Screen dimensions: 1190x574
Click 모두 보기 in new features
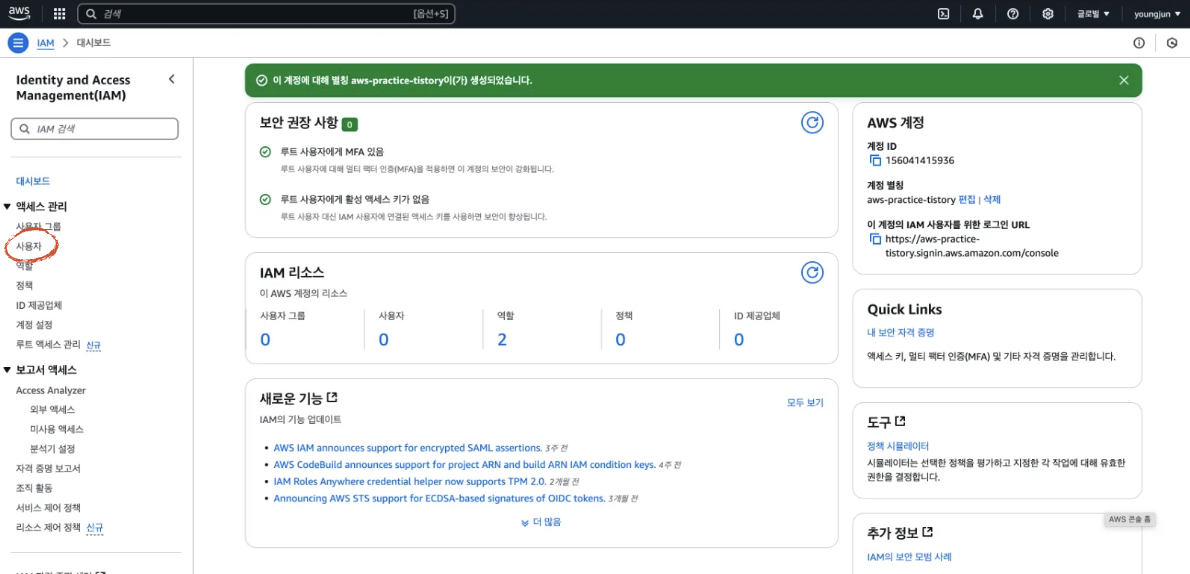tap(805, 403)
